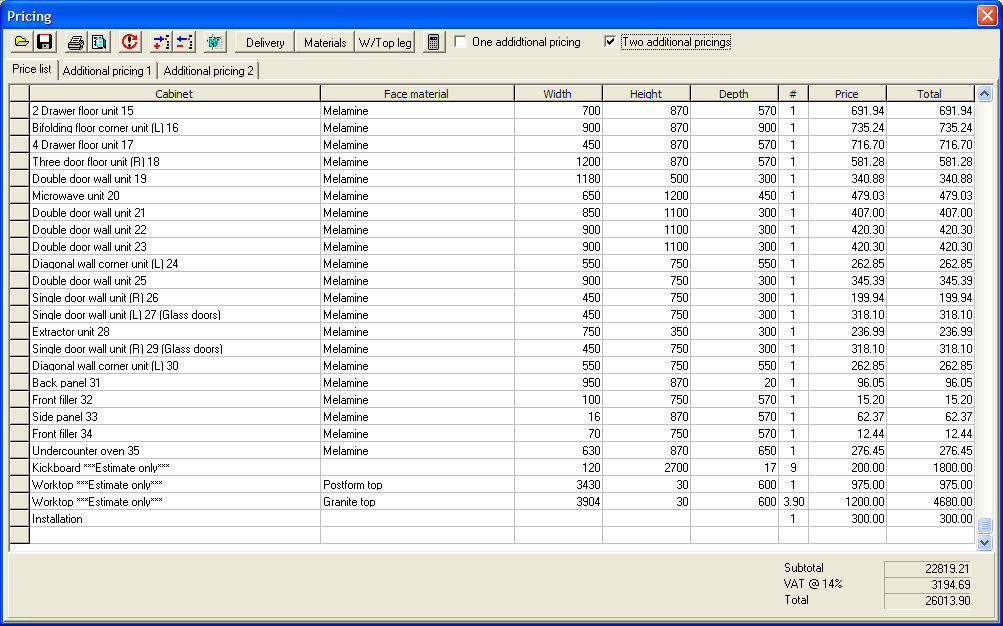Click the Kickboard quantity cell showing 9
The width and height of the screenshot is (1003, 626).
point(793,467)
